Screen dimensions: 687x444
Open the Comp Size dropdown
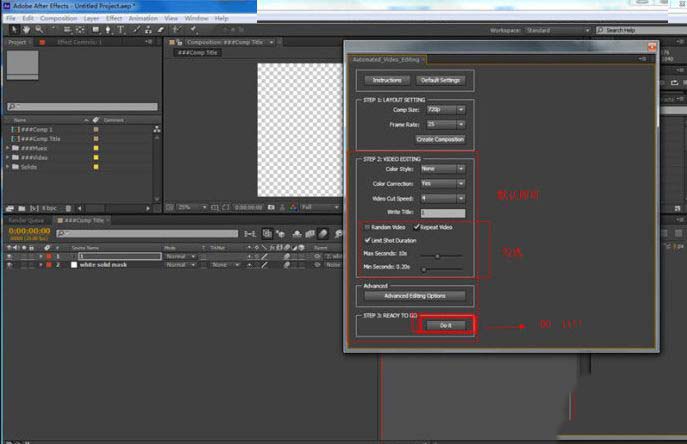[445, 110]
